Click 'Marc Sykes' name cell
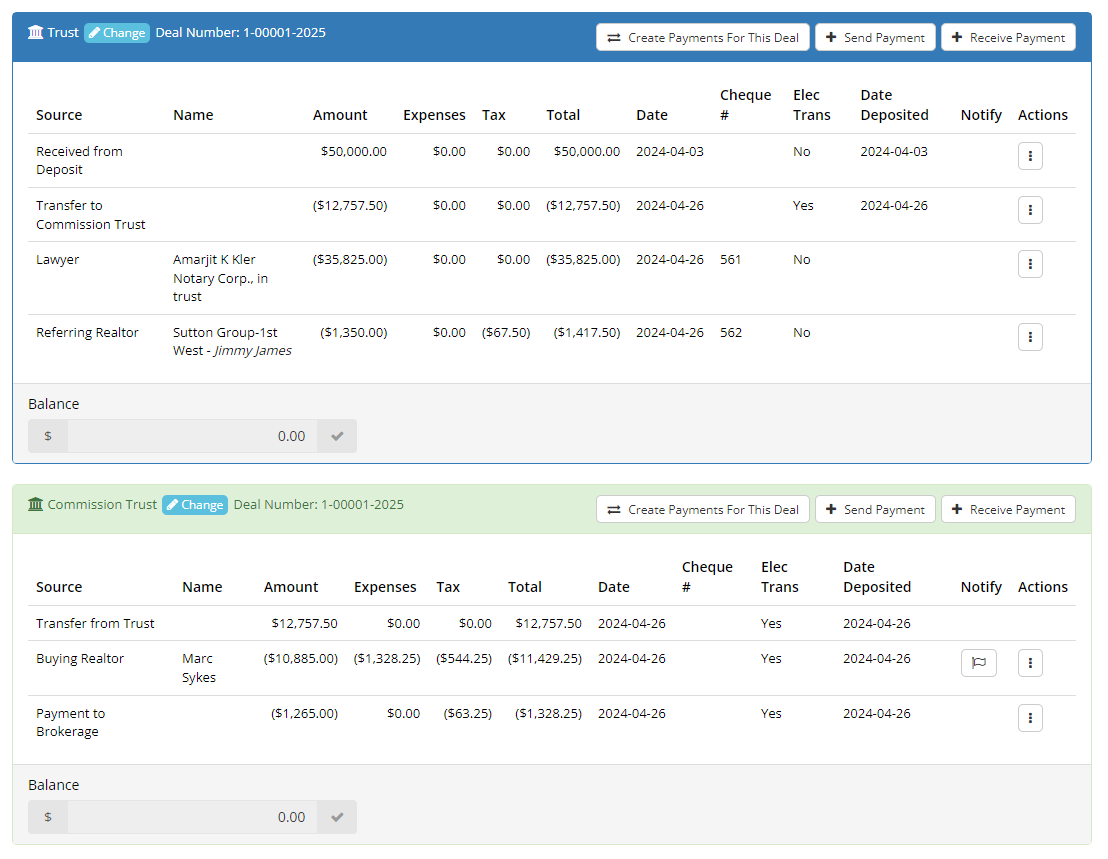The image size is (1108, 859). tap(199, 668)
